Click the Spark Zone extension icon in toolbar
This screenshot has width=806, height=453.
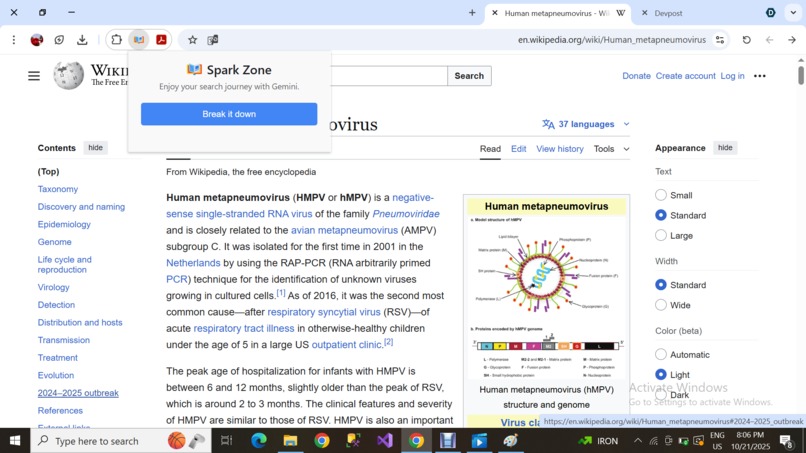[139, 40]
